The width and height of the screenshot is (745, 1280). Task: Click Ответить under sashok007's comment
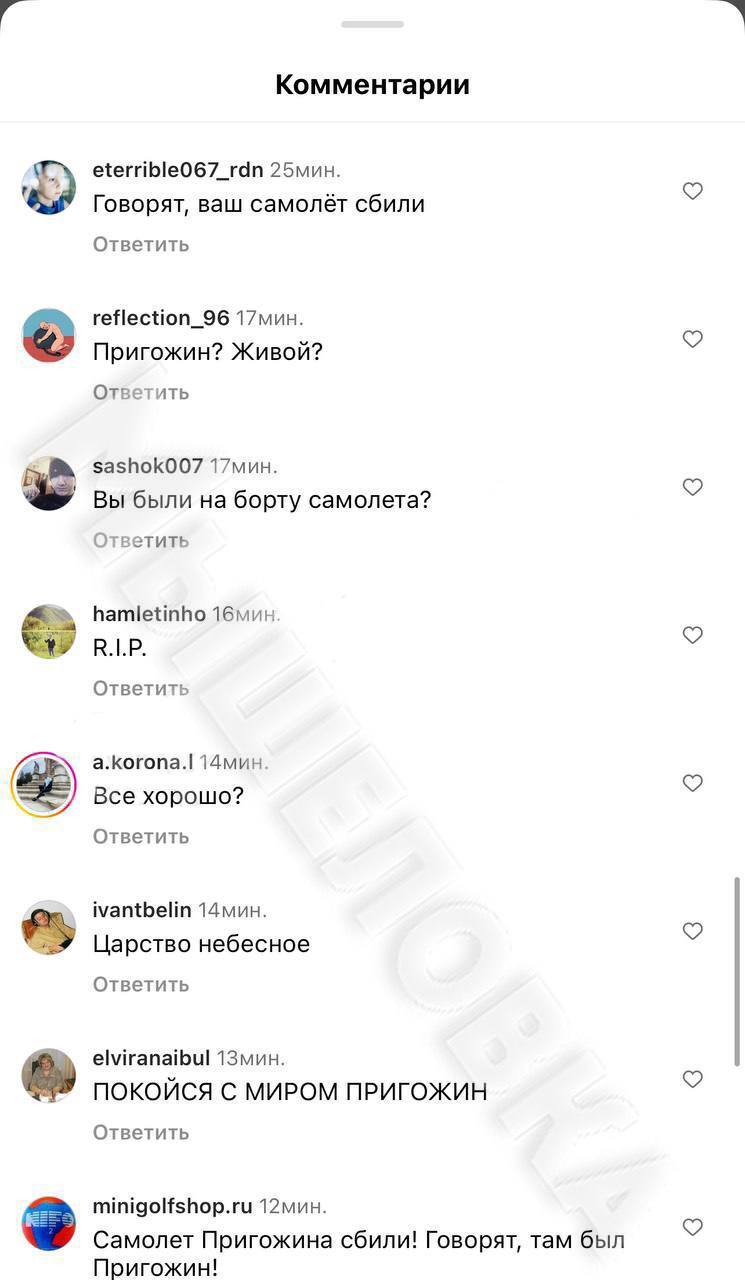click(141, 540)
